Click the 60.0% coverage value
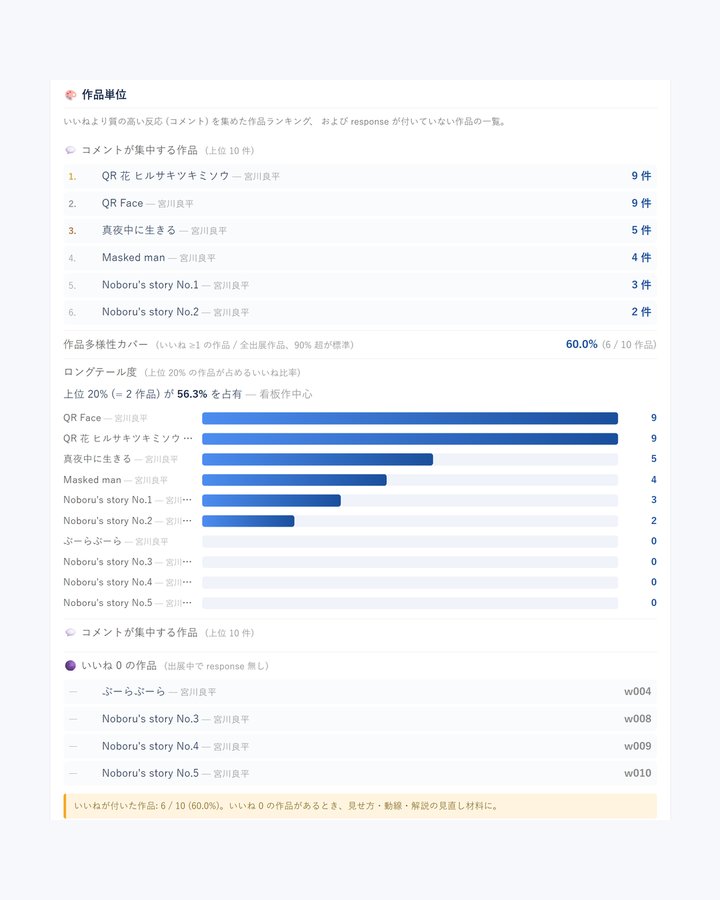720x900 pixels. [x=582, y=344]
